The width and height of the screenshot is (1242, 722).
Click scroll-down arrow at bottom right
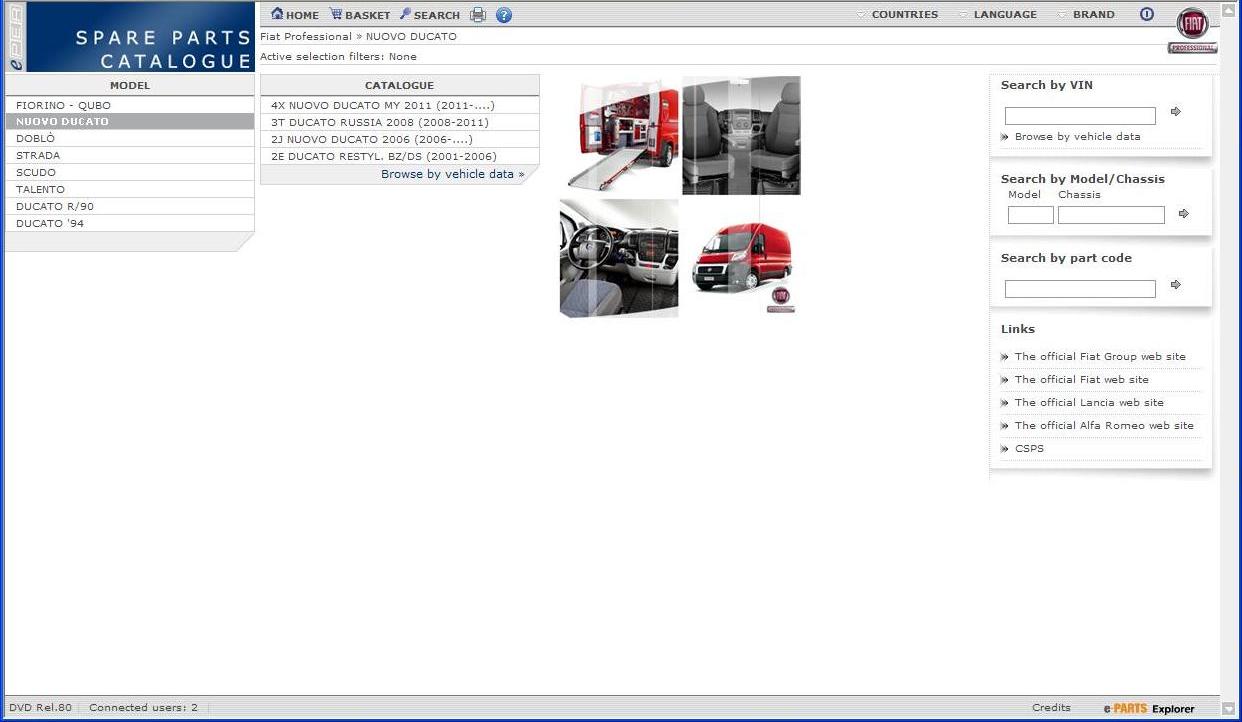[1229, 708]
